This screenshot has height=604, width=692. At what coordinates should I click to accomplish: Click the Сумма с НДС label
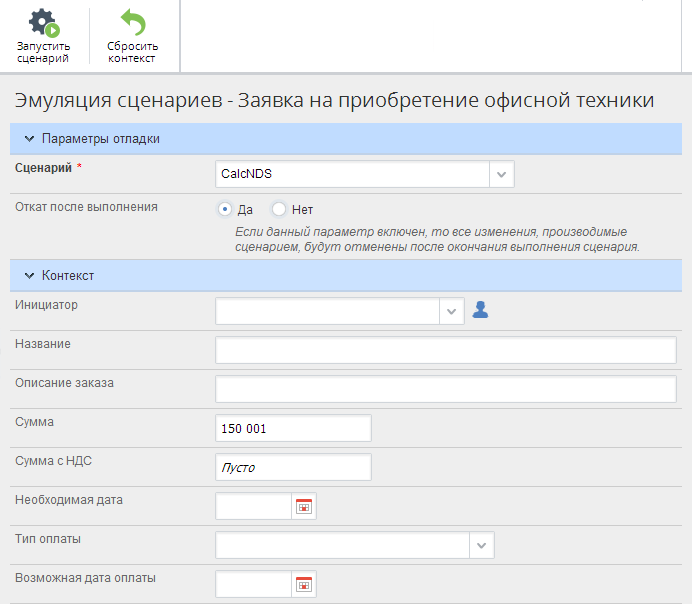pyautogui.click(x=53, y=461)
